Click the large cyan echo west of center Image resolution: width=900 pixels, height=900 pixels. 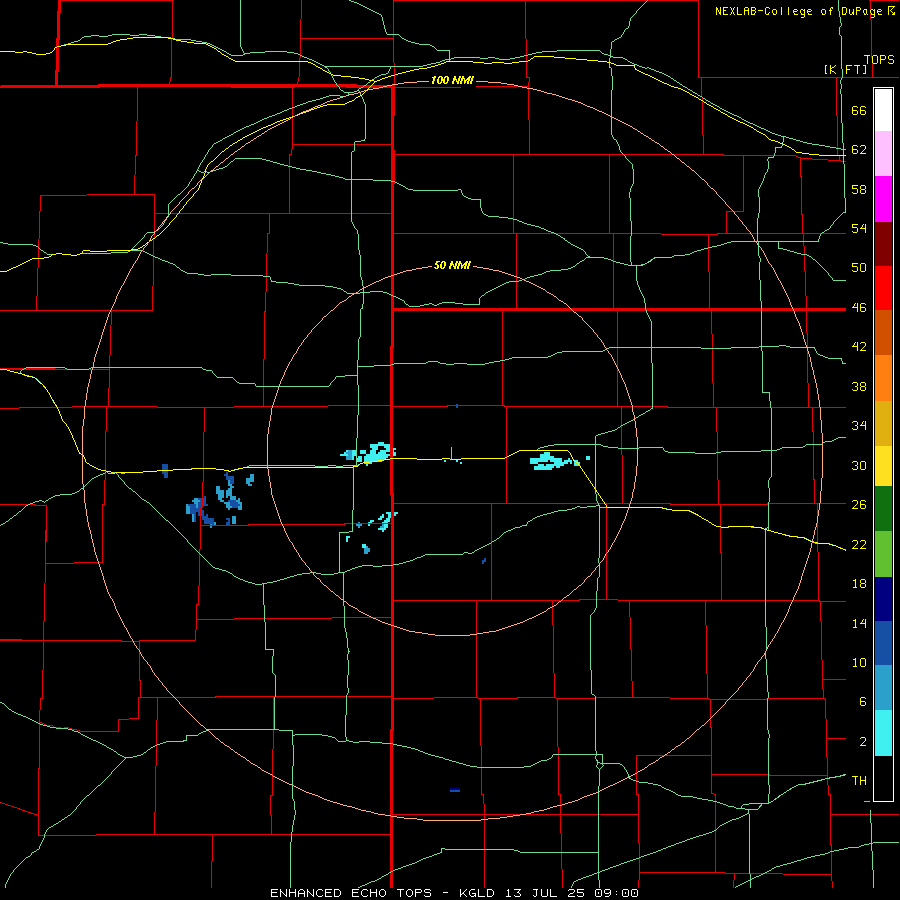click(371, 452)
